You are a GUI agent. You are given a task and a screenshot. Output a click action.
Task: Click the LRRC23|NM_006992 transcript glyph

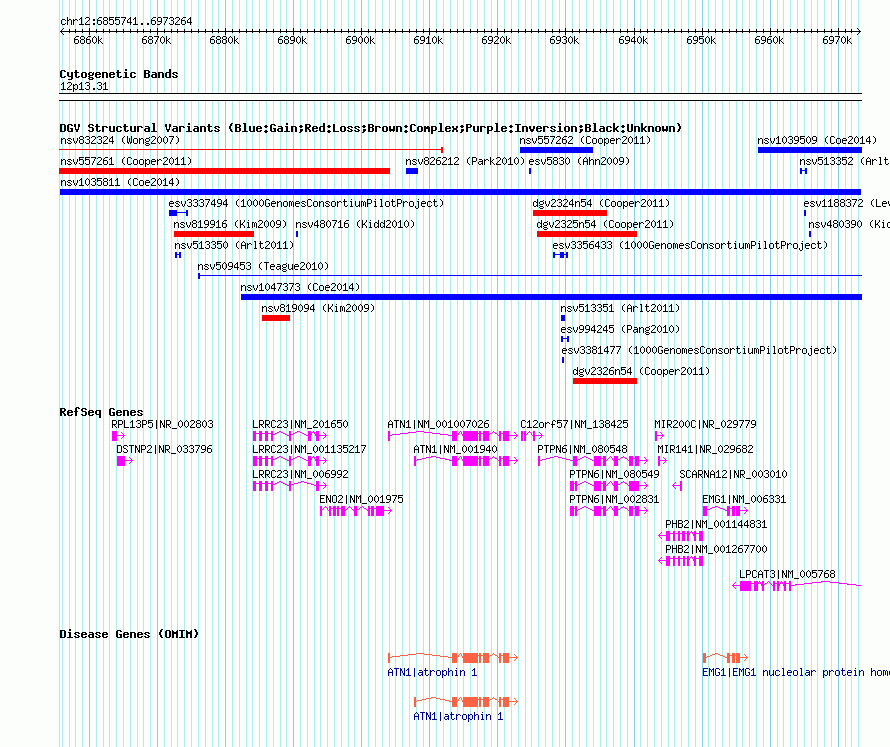click(289, 486)
